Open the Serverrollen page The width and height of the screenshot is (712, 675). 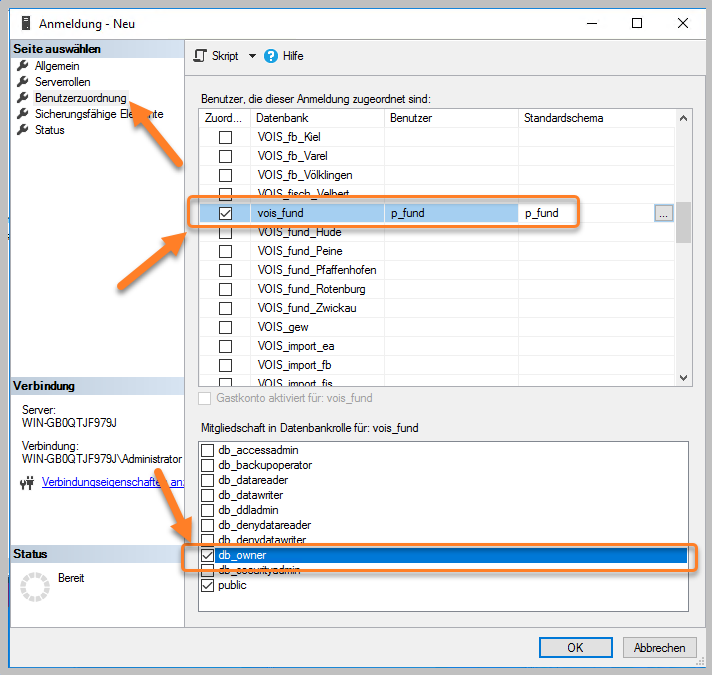click(63, 82)
